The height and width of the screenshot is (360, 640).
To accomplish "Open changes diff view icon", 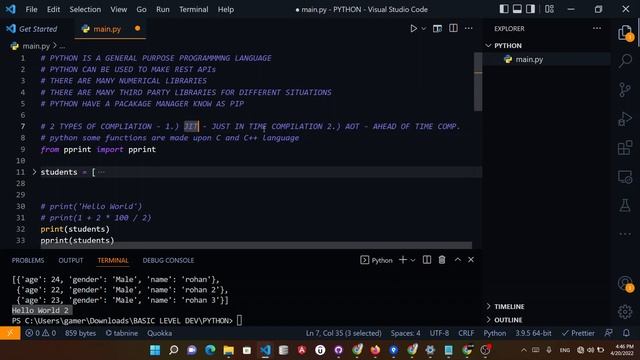I will pos(437,29).
